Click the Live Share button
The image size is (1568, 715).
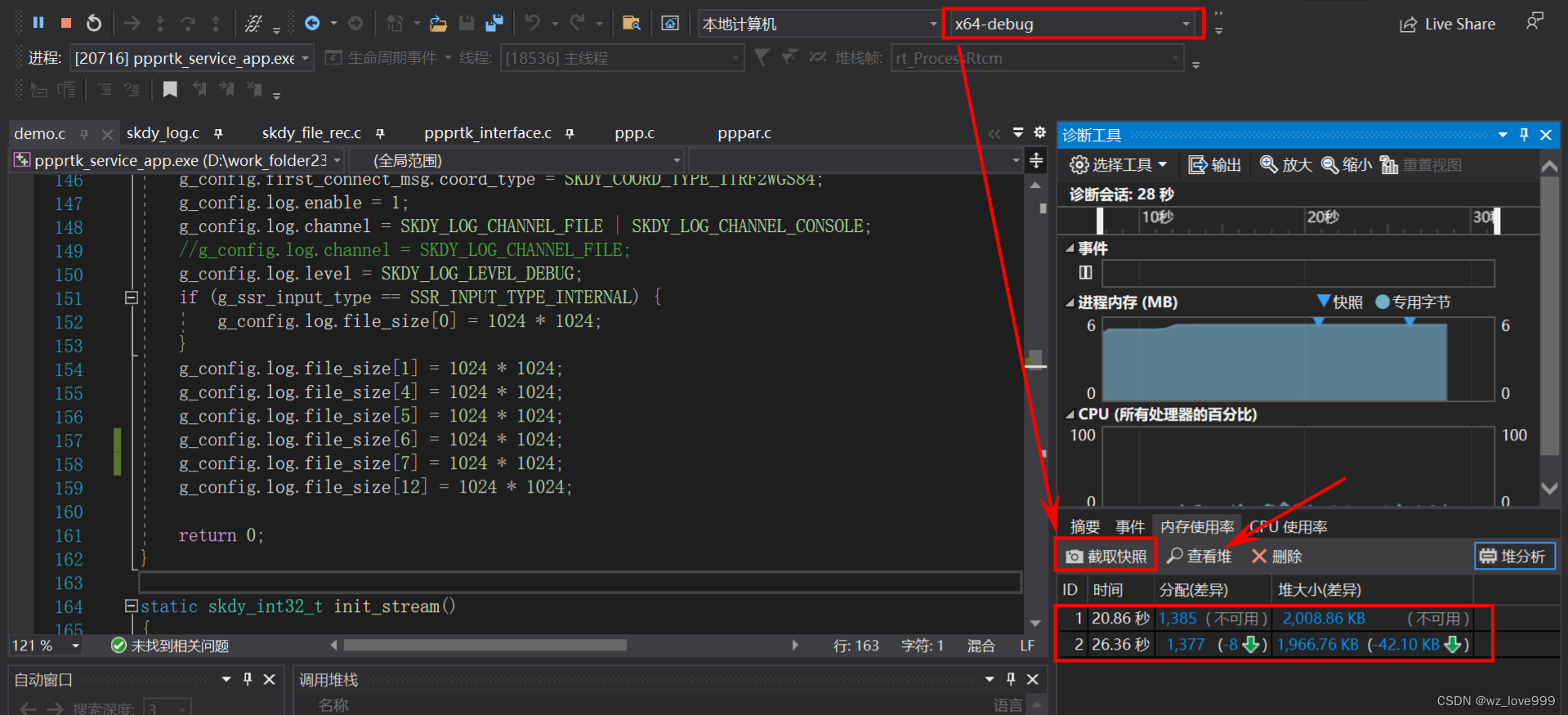1448,25
